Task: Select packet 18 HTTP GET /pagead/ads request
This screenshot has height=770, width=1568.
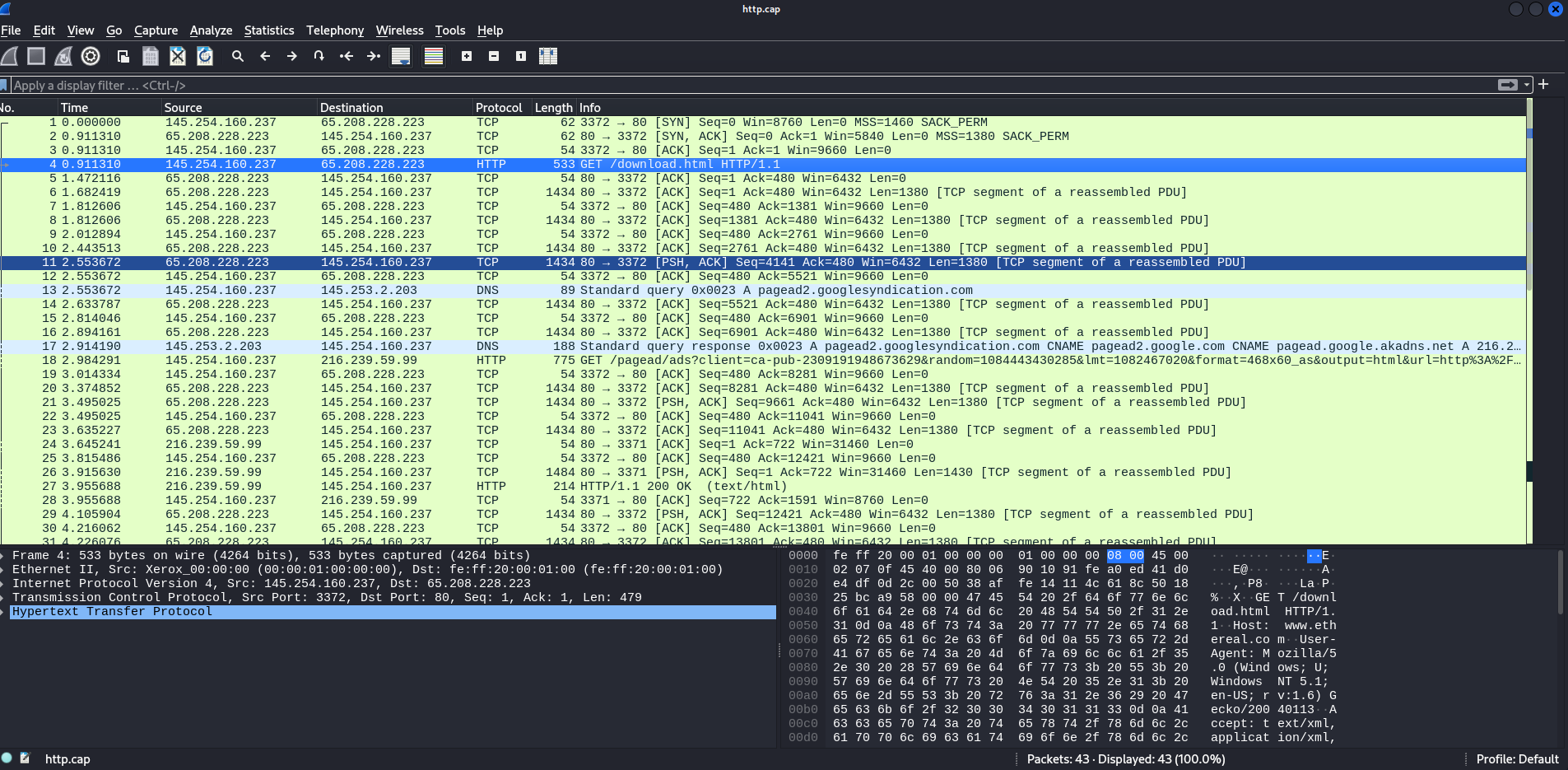Action: [763, 360]
